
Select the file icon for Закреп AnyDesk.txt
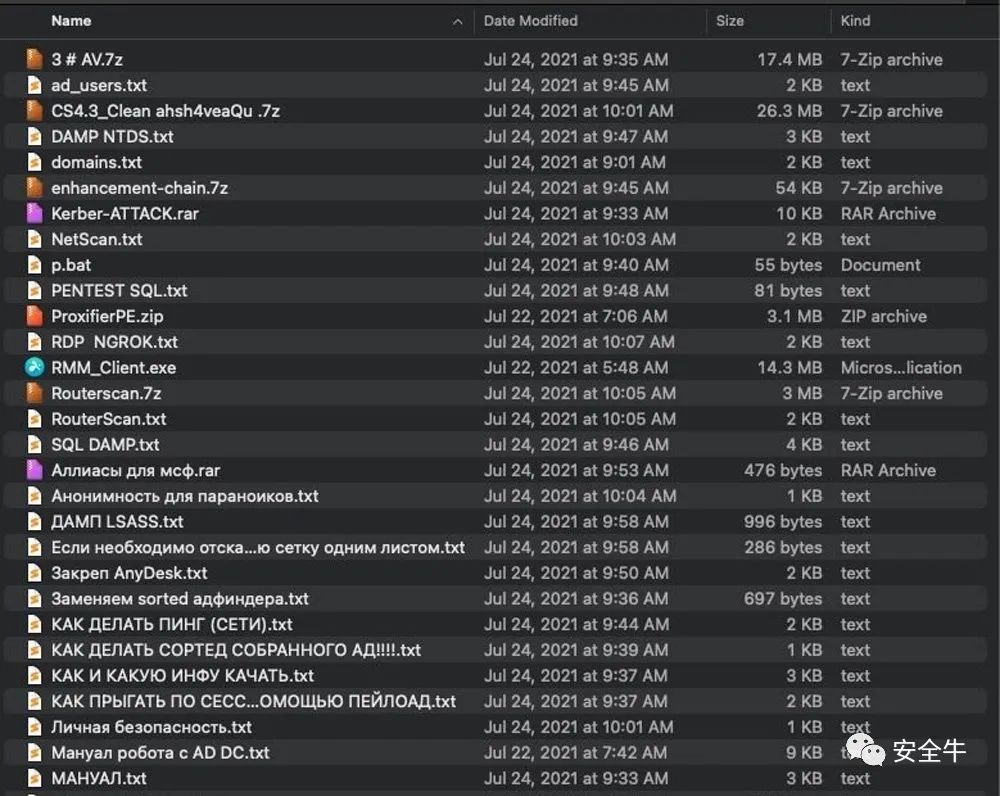tap(34, 573)
